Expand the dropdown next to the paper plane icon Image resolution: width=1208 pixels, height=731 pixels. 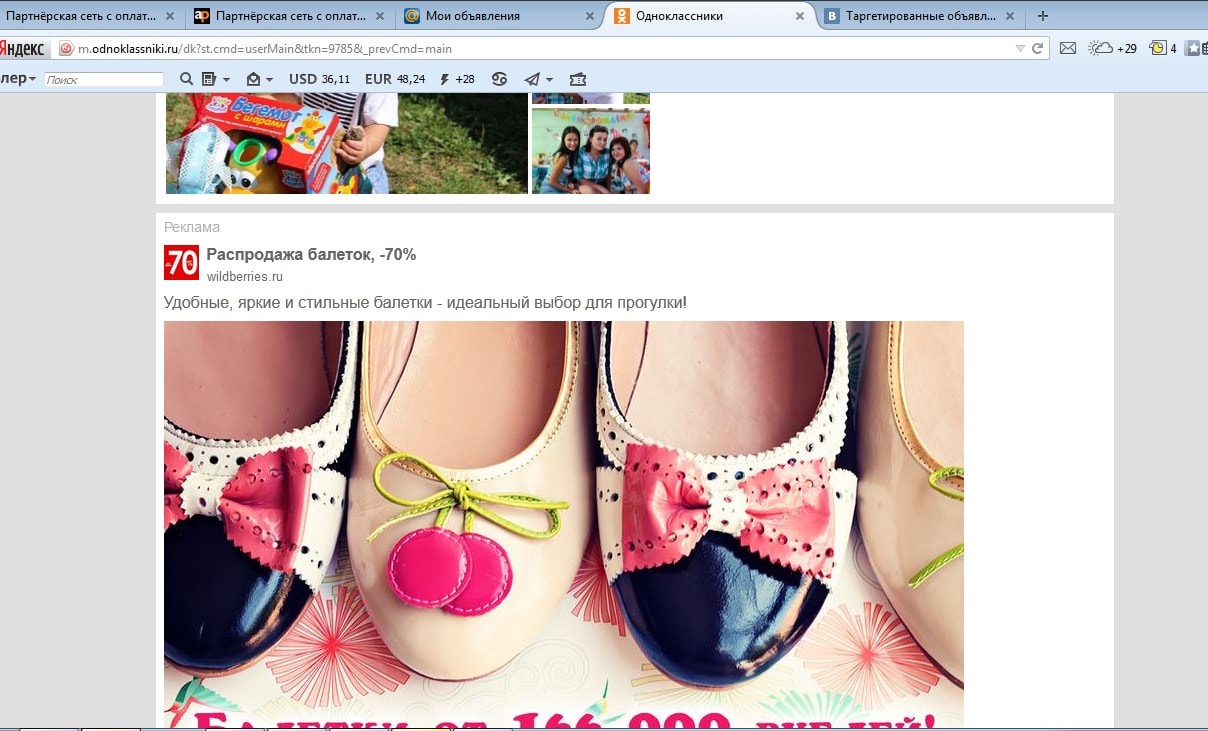pyautogui.click(x=549, y=79)
